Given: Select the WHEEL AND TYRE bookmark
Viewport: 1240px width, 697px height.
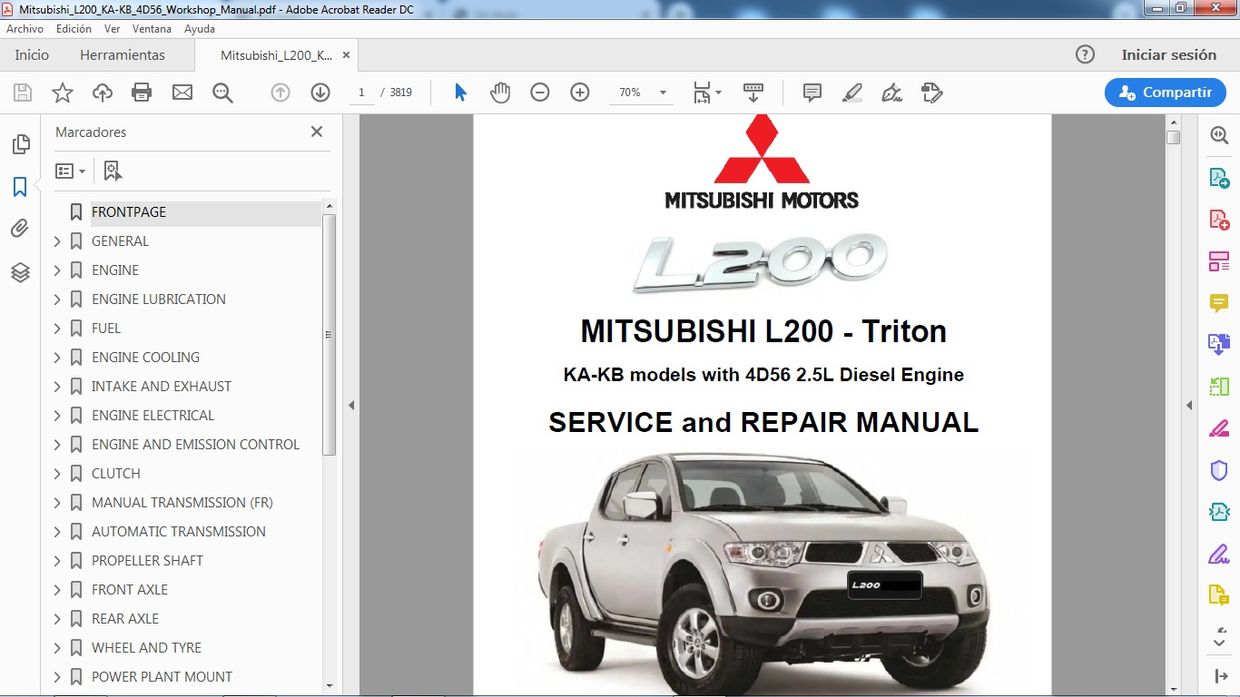Looking at the screenshot, I should (x=146, y=647).
